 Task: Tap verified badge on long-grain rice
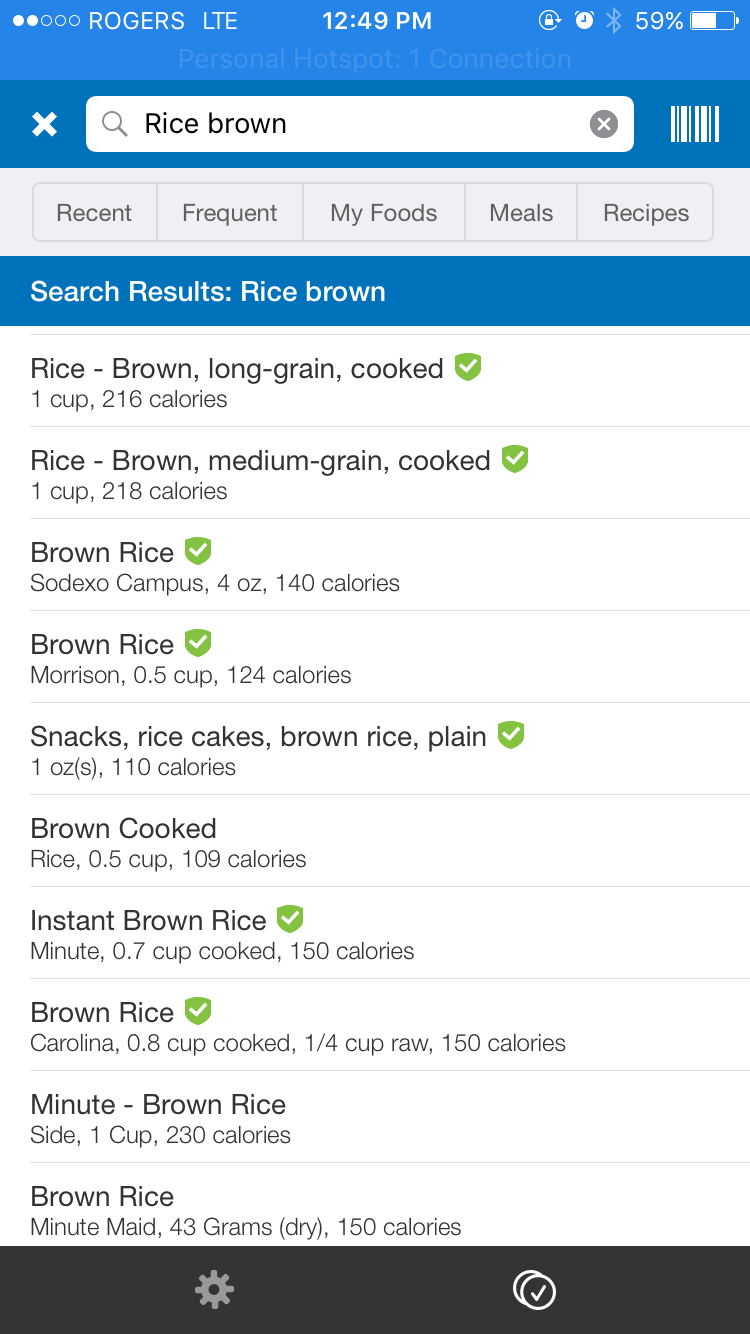pos(468,367)
